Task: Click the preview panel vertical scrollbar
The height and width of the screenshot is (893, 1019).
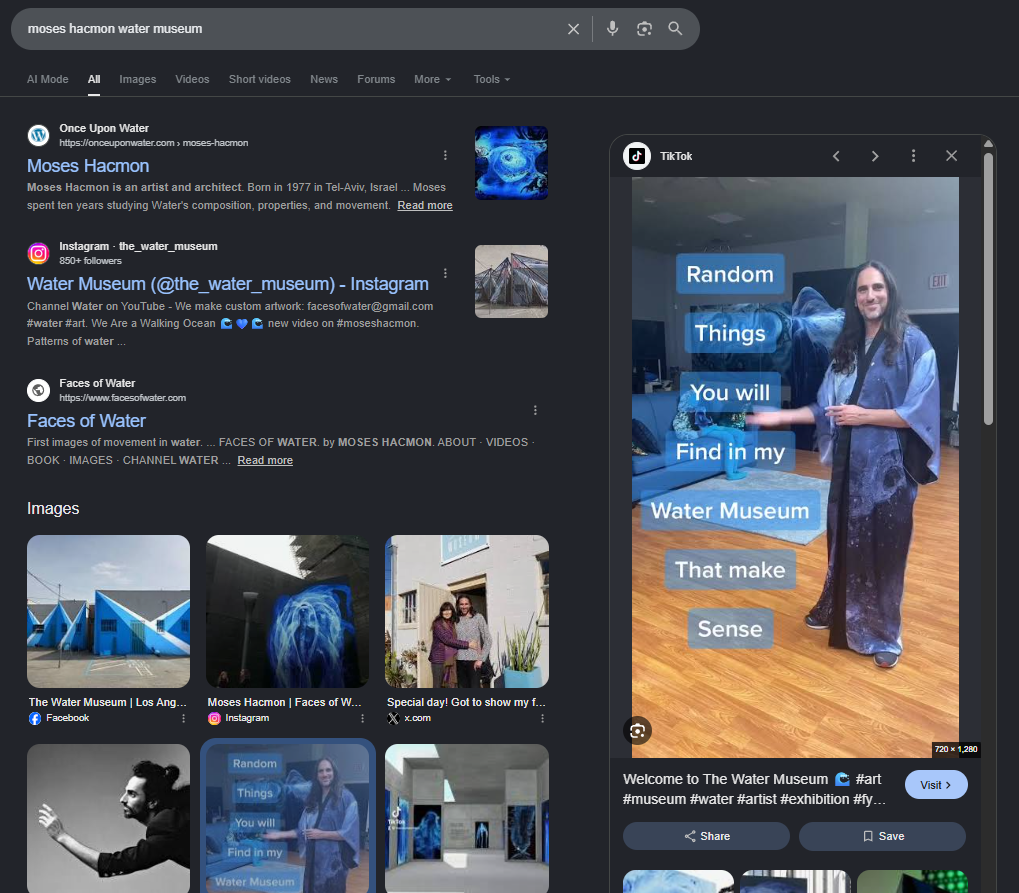Action: (988, 291)
